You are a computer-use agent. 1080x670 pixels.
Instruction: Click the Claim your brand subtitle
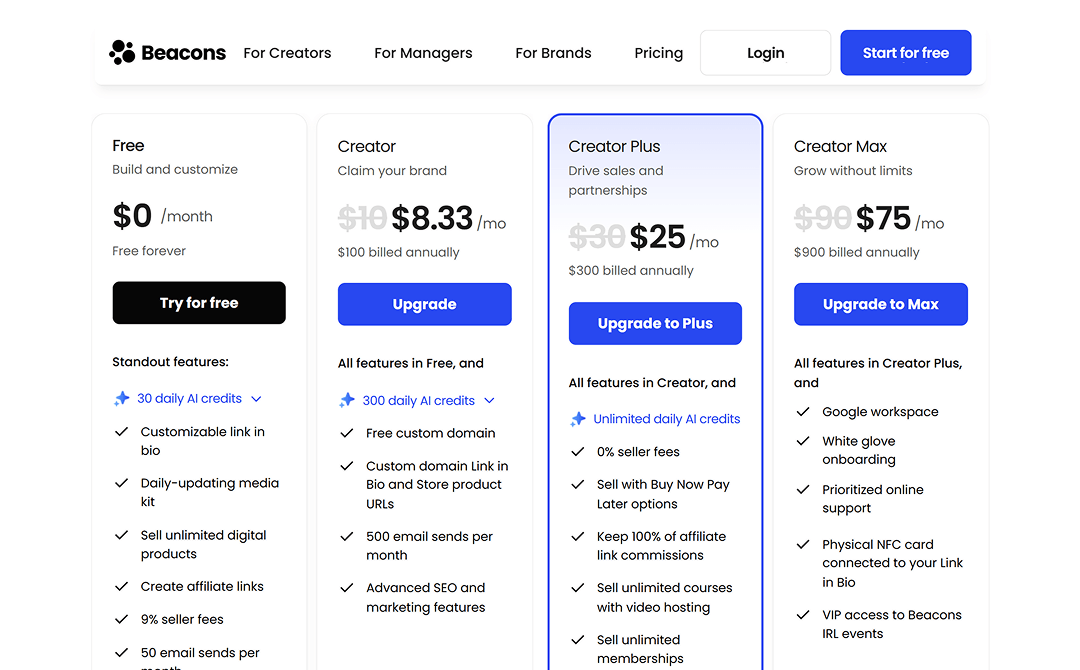392,171
